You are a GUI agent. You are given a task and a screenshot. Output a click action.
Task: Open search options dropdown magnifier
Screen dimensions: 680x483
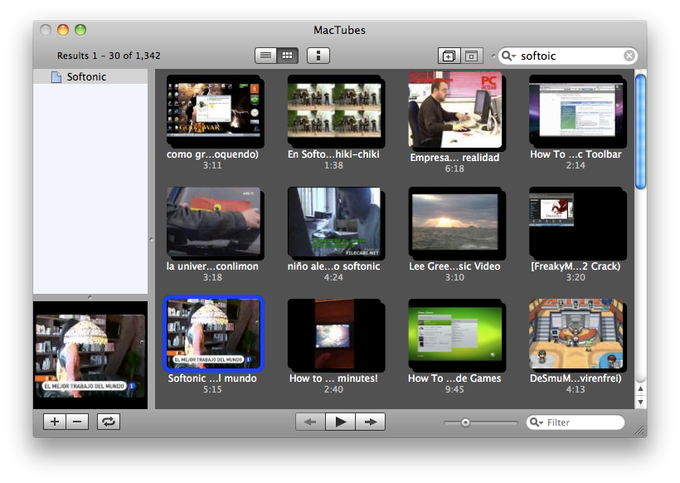click(508, 56)
